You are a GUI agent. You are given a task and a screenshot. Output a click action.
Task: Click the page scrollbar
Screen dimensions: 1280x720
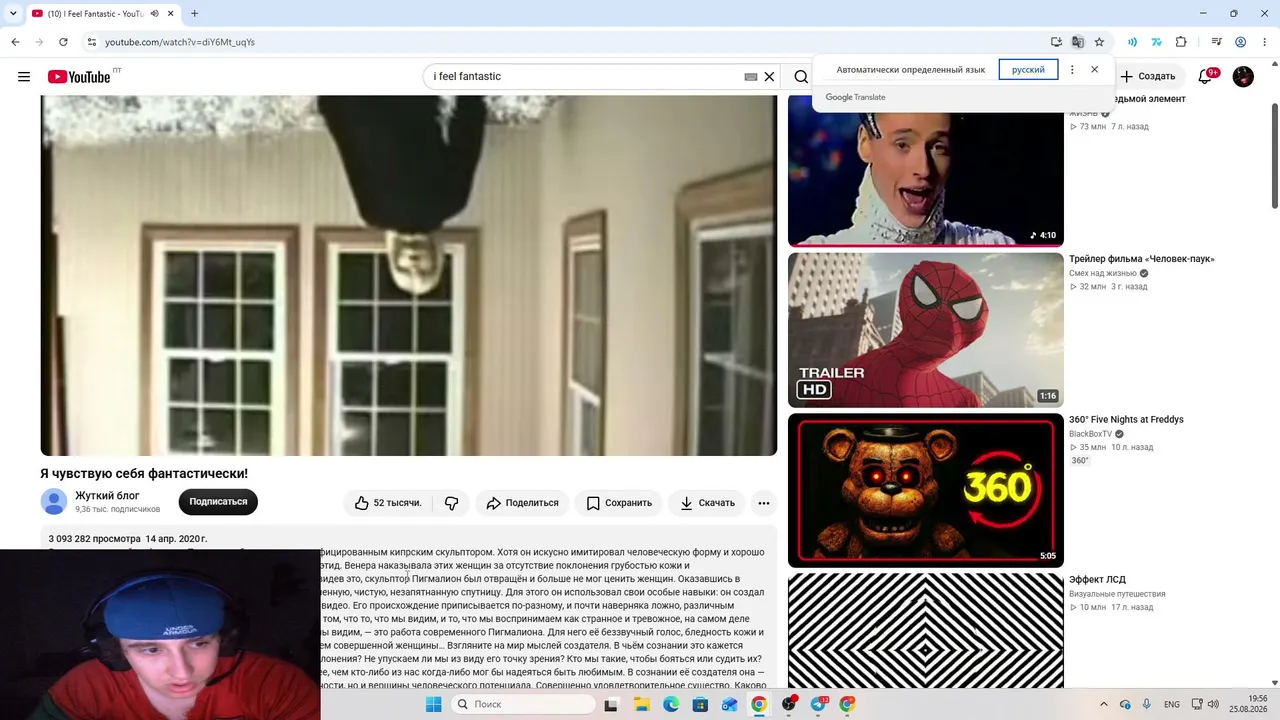click(x=1274, y=156)
